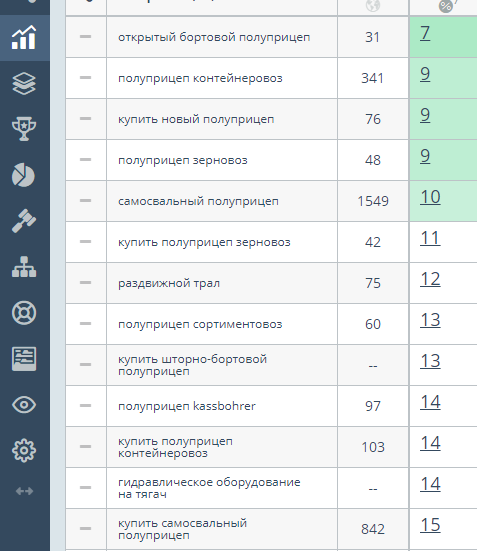Select keyword купить полуприцеп зерновоз
The image size is (477, 551).
click(204, 242)
